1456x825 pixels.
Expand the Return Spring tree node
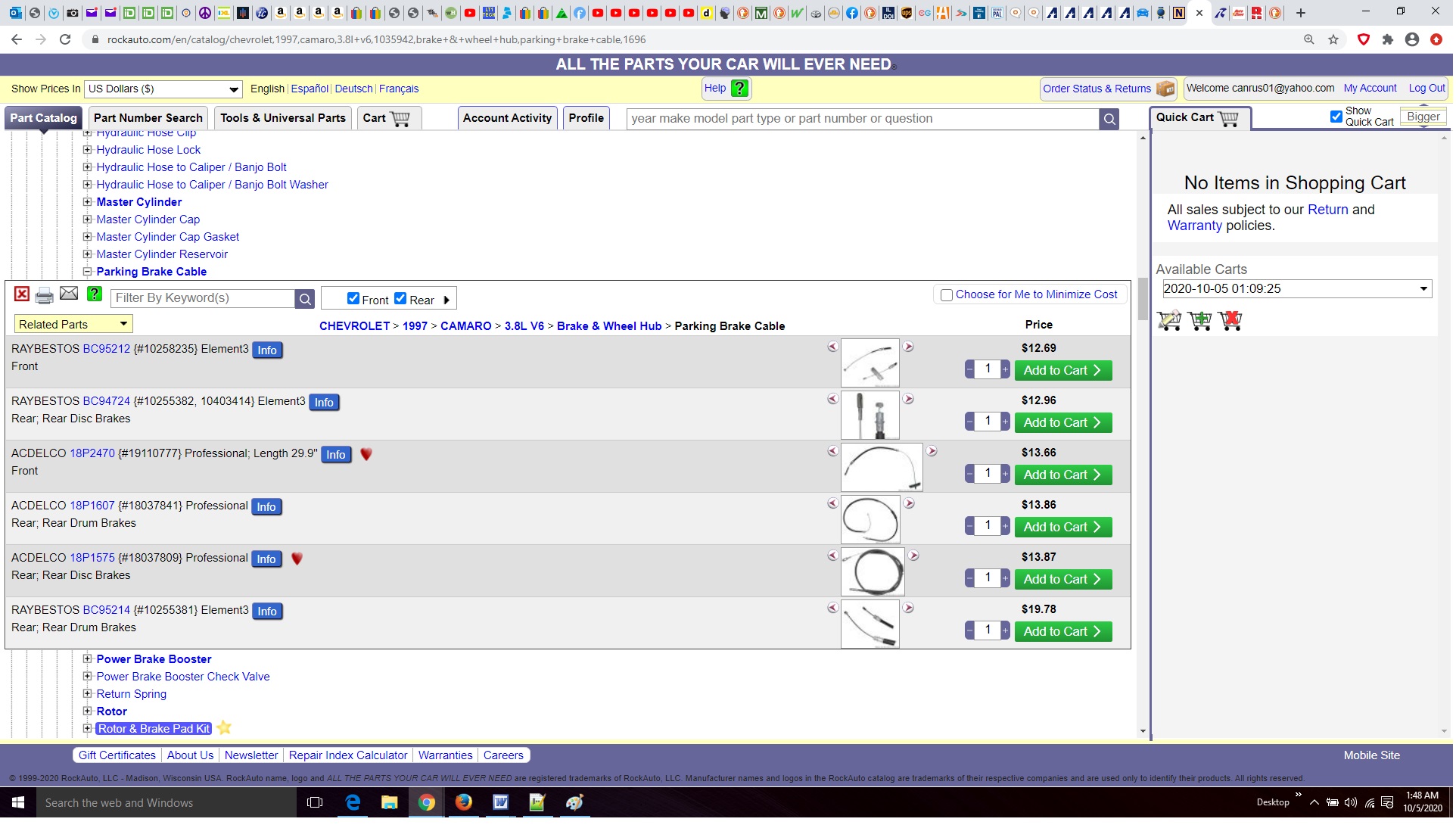(88, 695)
